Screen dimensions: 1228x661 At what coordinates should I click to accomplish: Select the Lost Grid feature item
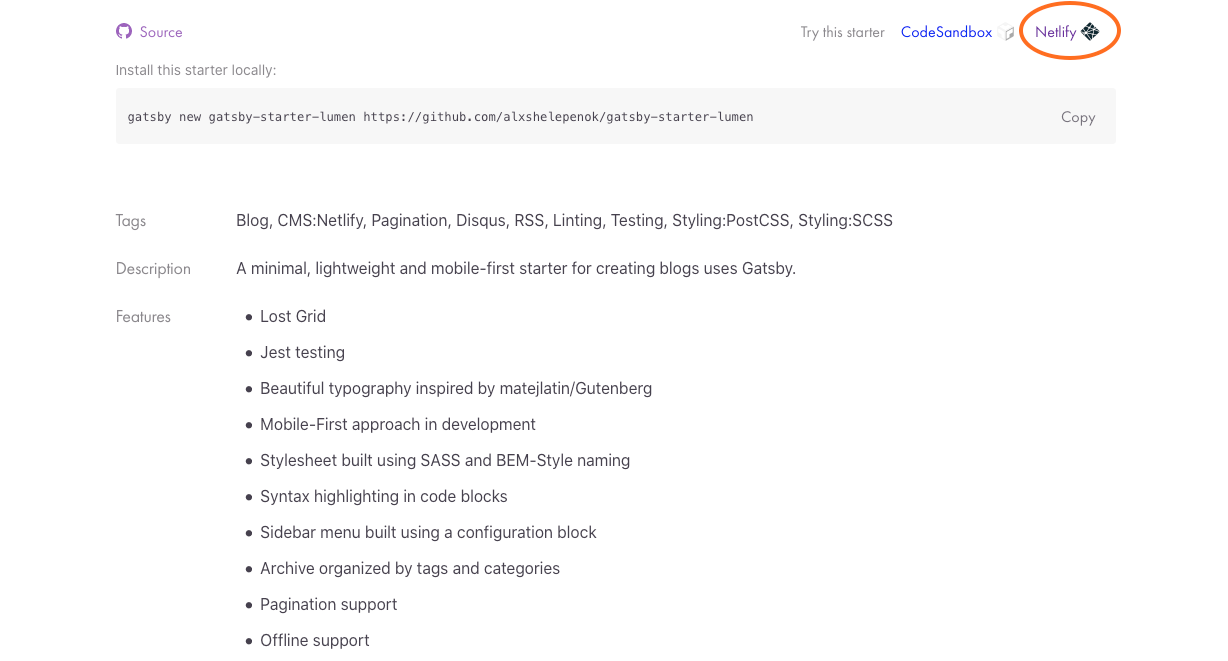coord(293,316)
